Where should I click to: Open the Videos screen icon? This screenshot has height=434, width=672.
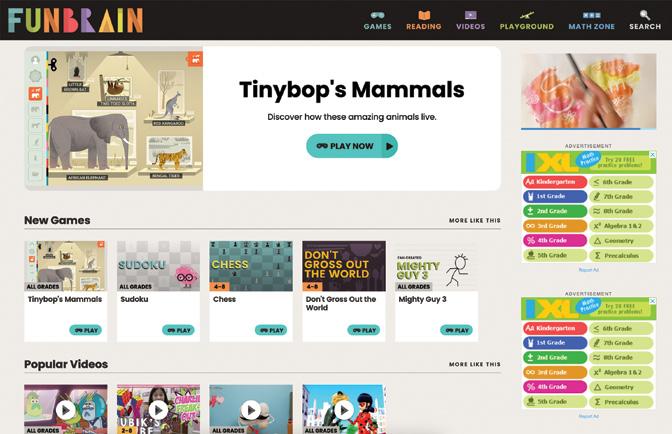coord(471,15)
